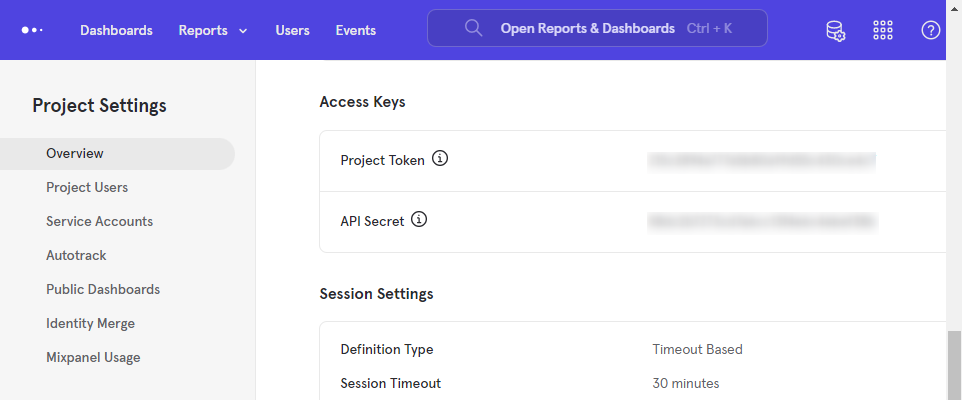Select Overview in Project Settings sidebar

75,154
